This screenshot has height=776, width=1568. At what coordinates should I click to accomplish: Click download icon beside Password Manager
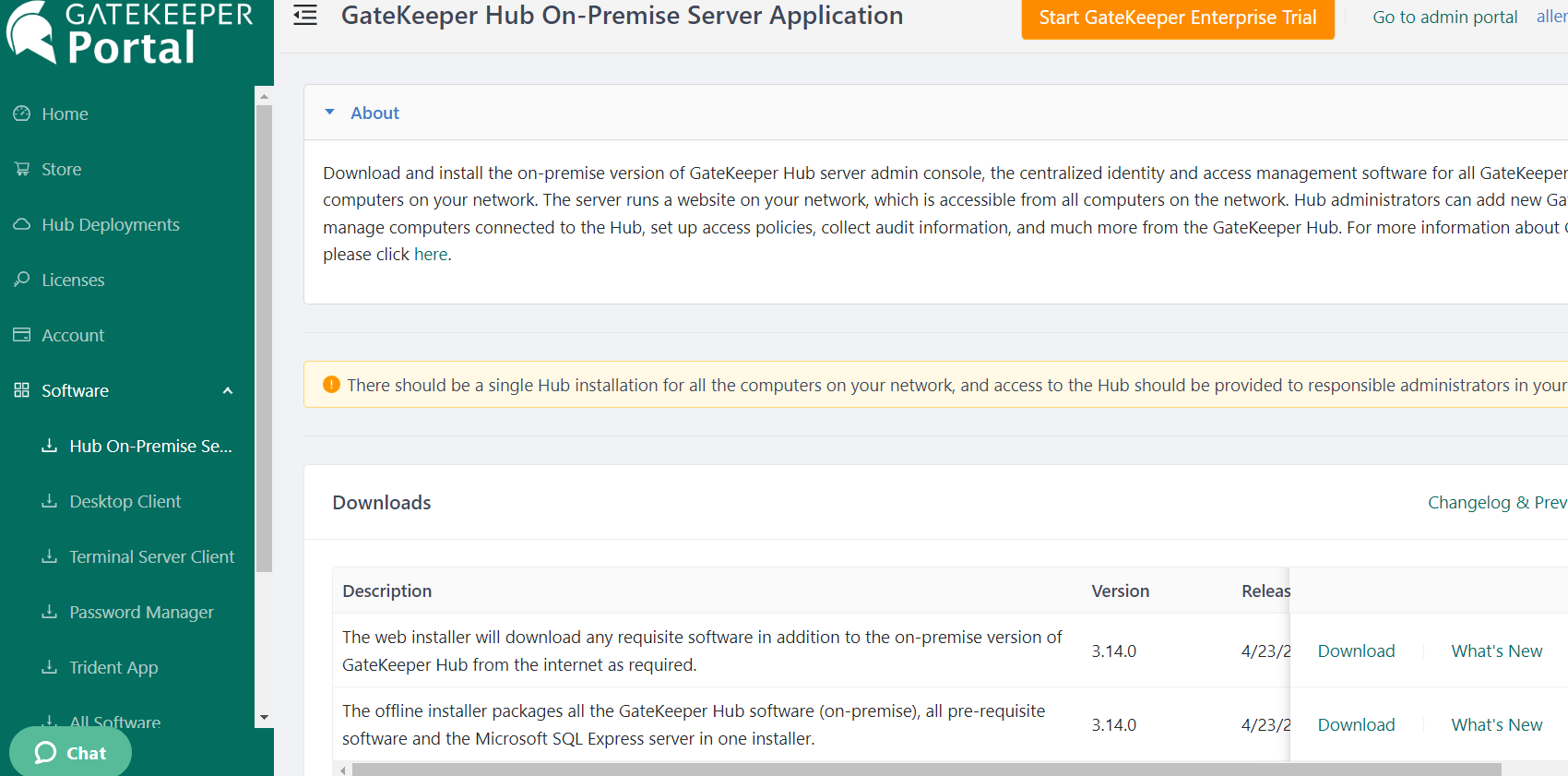(x=50, y=612)
